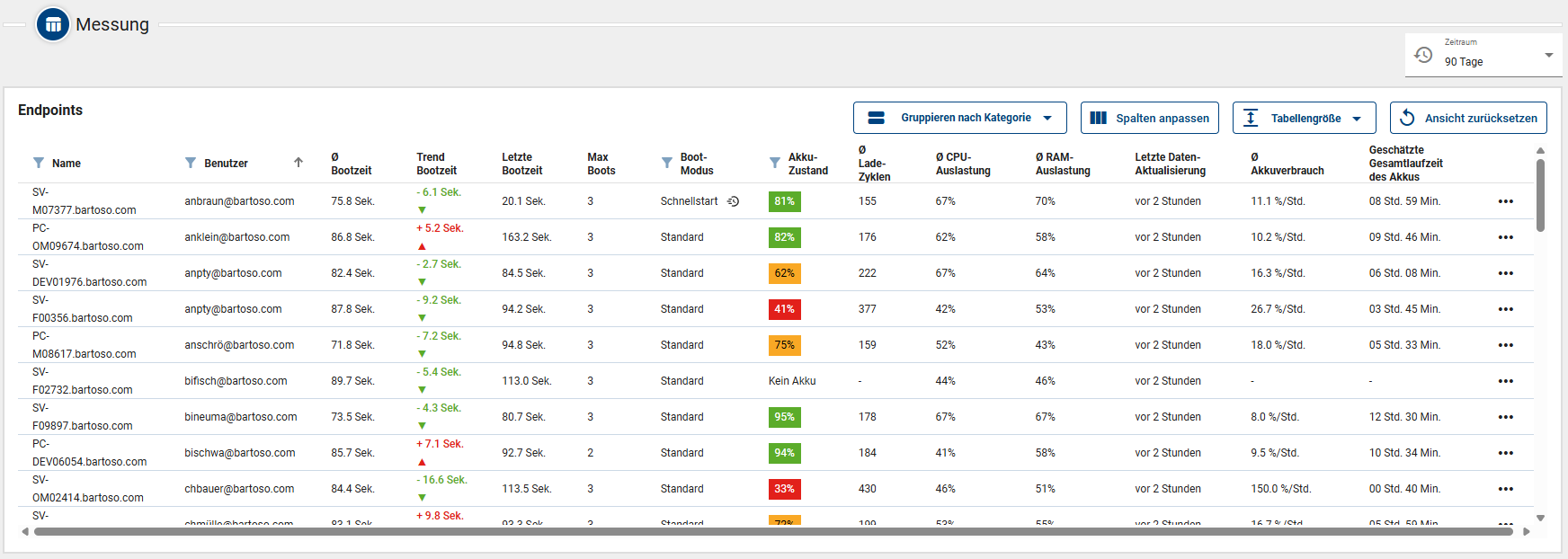The width and height of the screenshot is (1568, 559).
Task: Reset view with Ansicht zurücksetzen
Action: [x=1467, y=118]
